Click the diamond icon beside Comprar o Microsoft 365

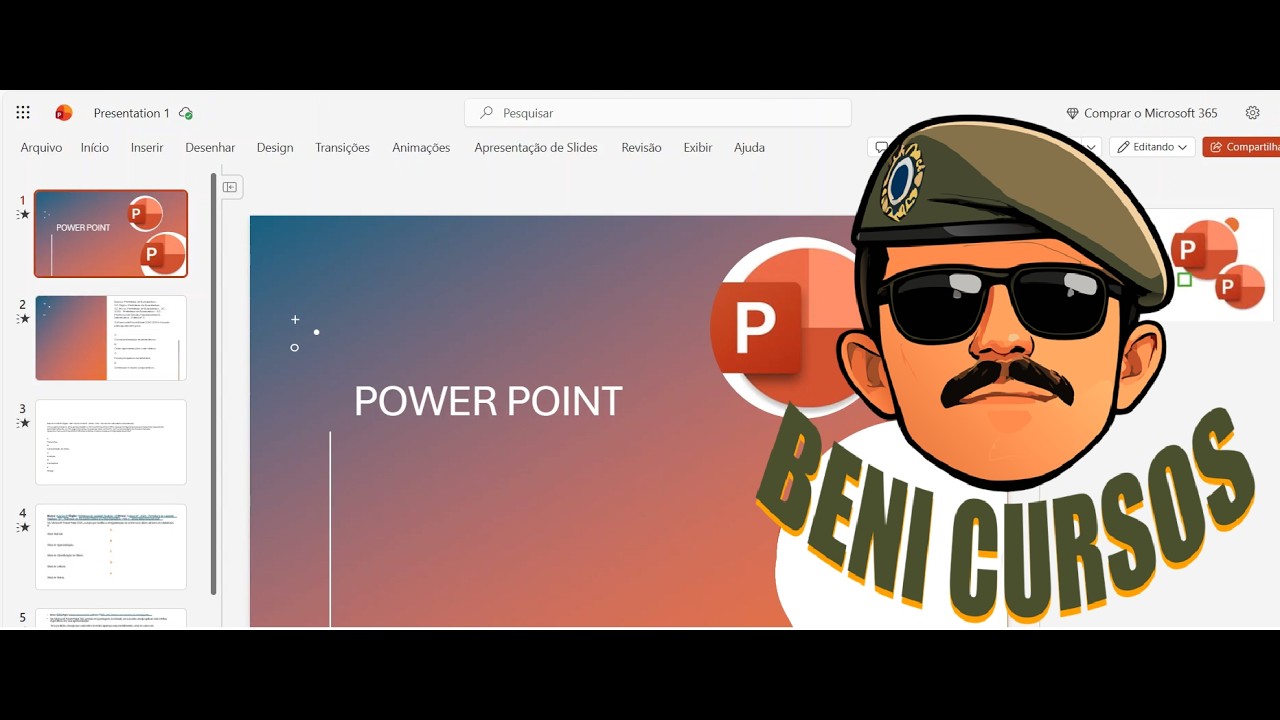1072,114
